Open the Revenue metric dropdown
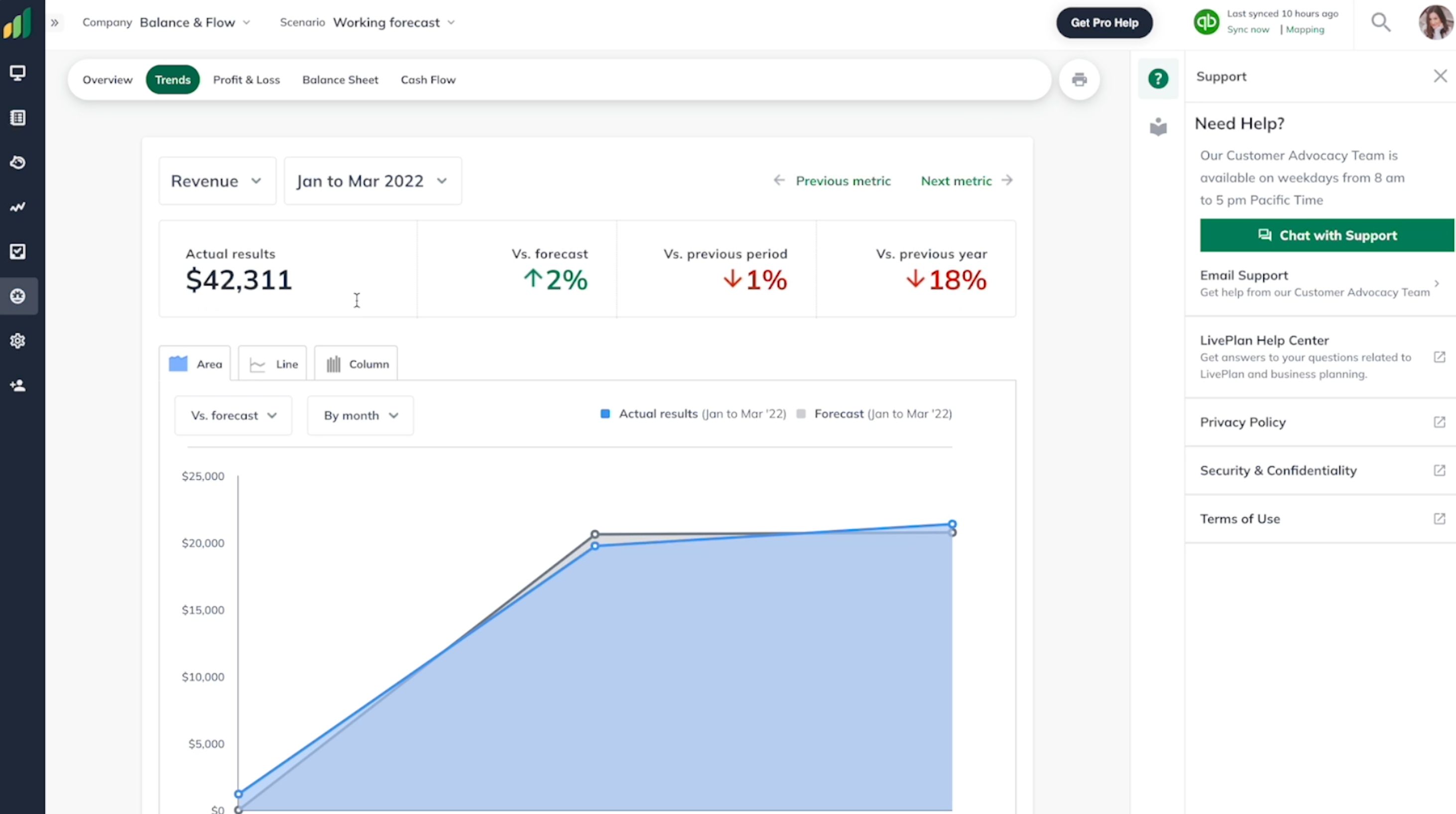The height and width of the screenshot is (814, 1456). tap(217, 180)
